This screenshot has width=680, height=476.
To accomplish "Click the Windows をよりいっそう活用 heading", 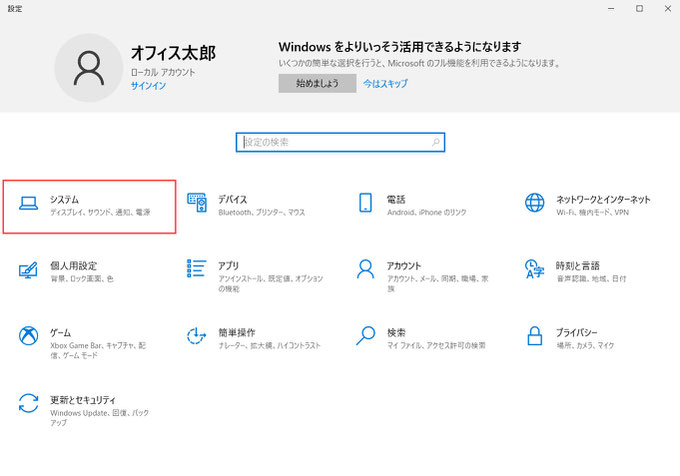I will 400,47.
